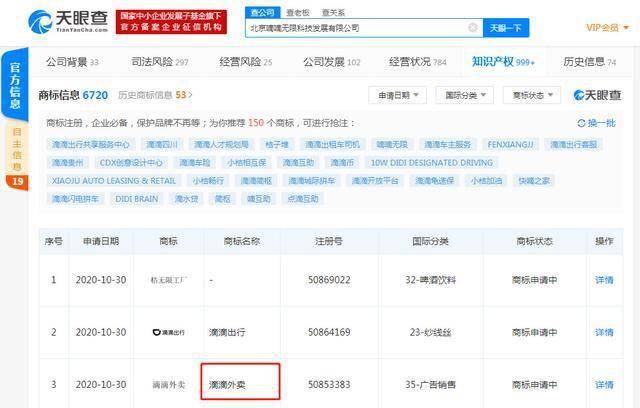Open 详情 for registration number 50869022
This screenshot has width=640, height=408.
pyautogui.click(x=604, y=280)
